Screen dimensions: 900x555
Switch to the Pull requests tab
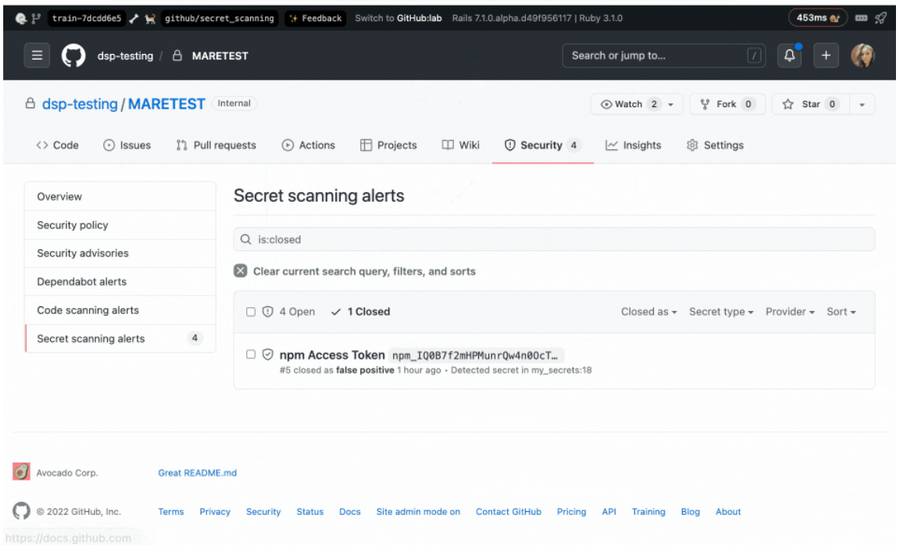pos(216,145)
